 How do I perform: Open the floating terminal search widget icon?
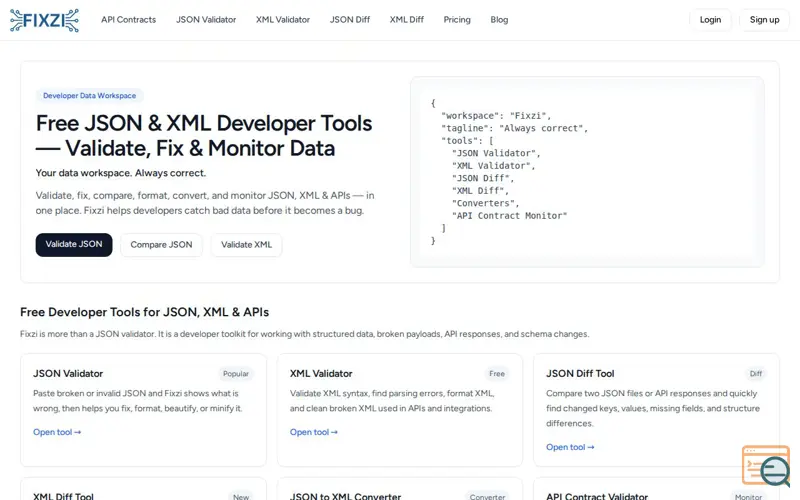pos(766,466)
